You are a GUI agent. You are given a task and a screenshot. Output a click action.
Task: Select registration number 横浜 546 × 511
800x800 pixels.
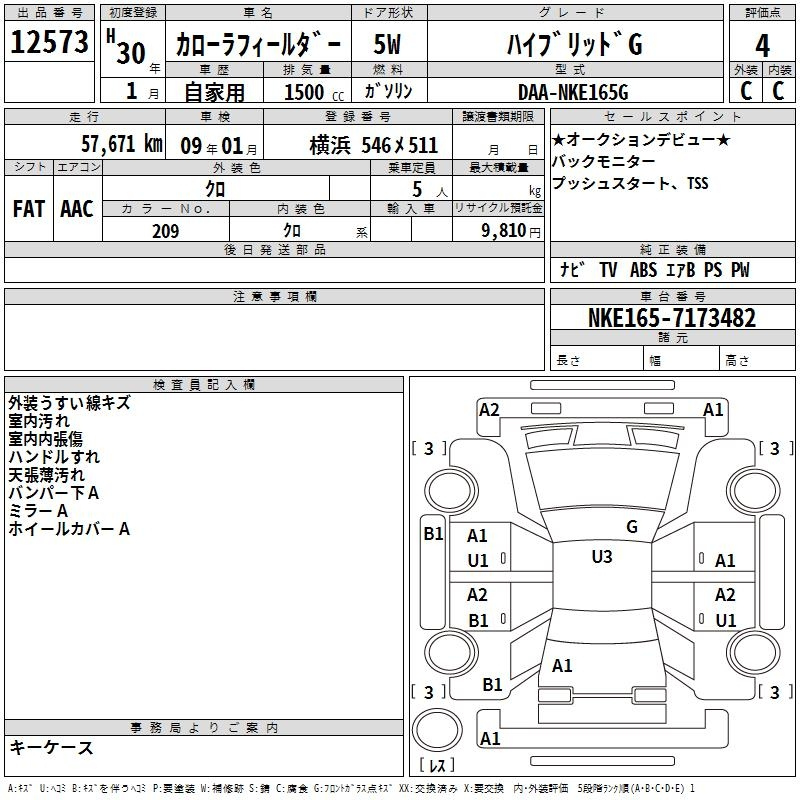[x=373, y=145]
